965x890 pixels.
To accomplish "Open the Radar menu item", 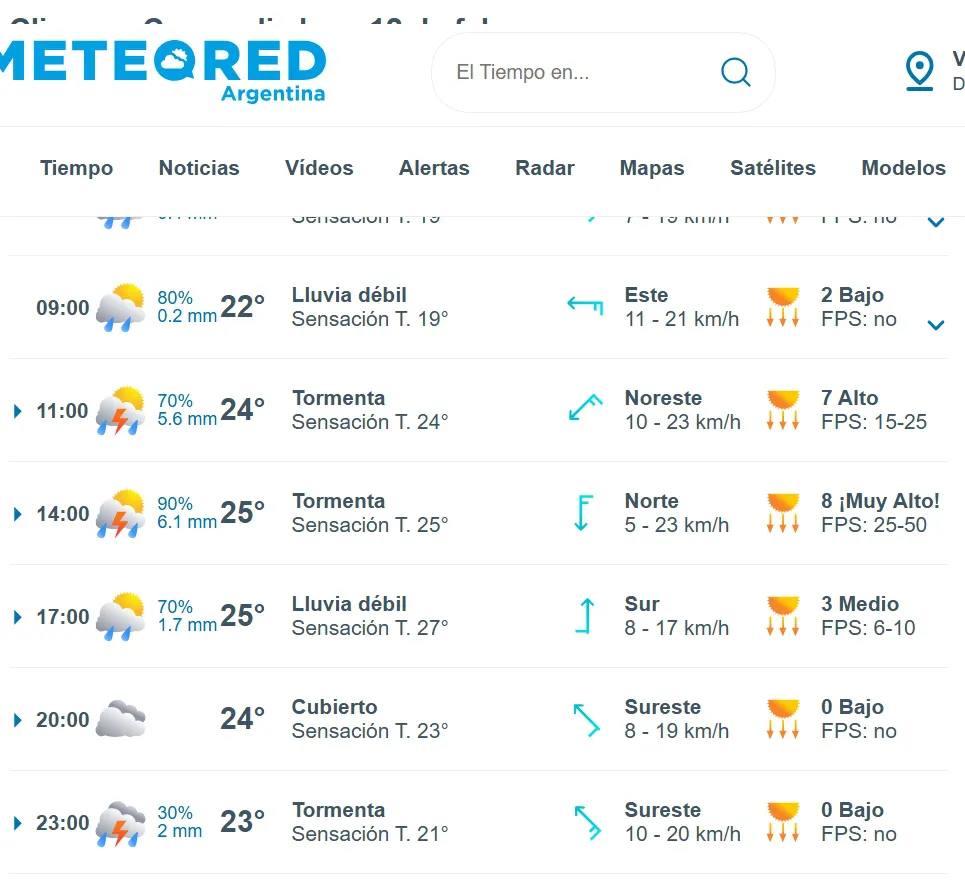I will pyautogui.click(x=545, y=168).
